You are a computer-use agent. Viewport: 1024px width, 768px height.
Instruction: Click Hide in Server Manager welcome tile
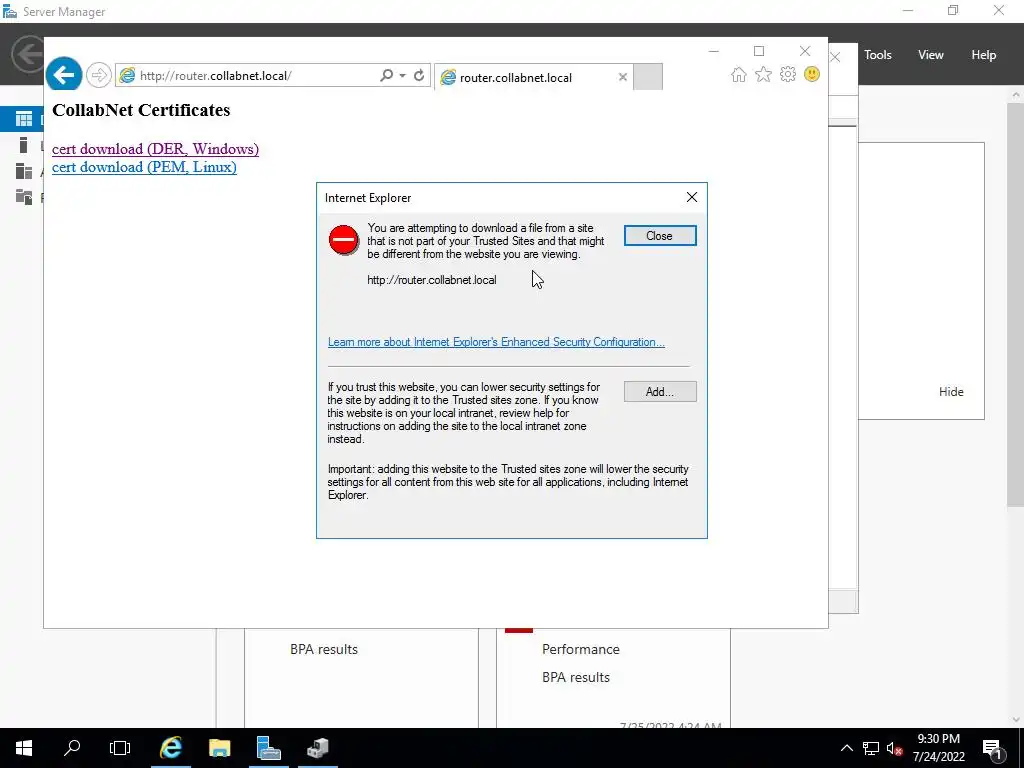951,392
